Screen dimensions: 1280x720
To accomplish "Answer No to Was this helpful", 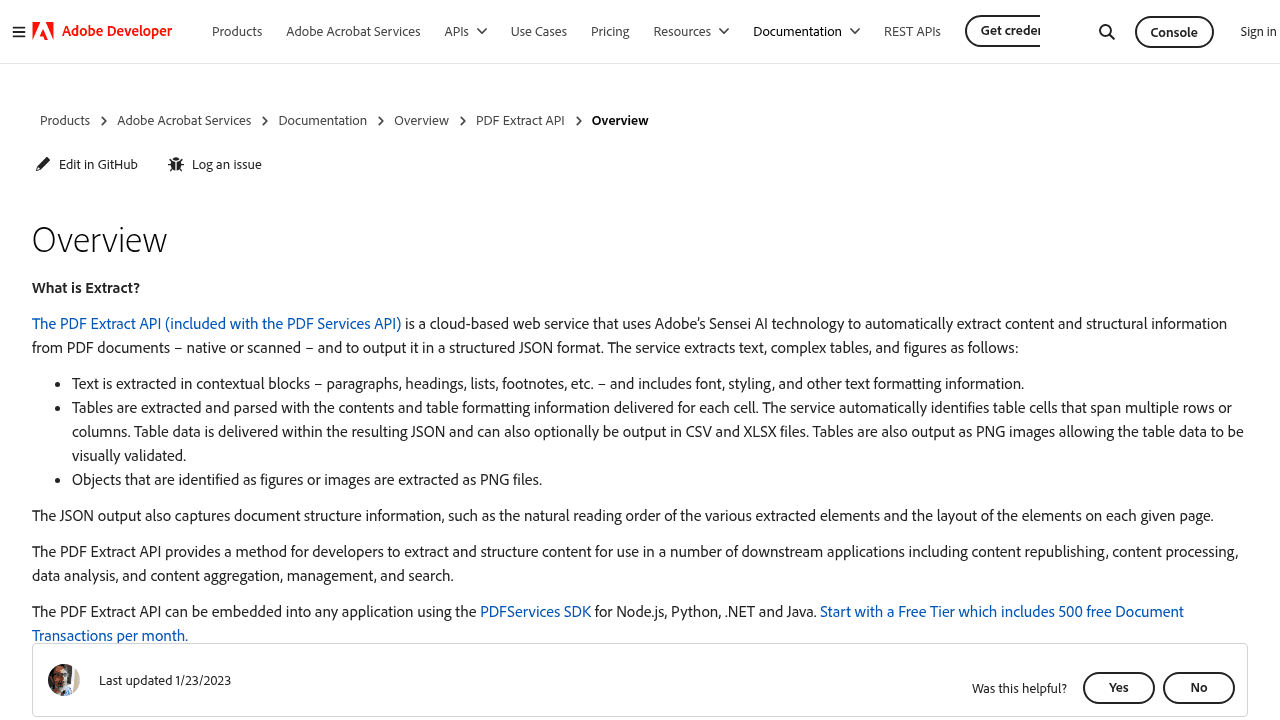I will pyautogui.click(x=1199, y=688).
